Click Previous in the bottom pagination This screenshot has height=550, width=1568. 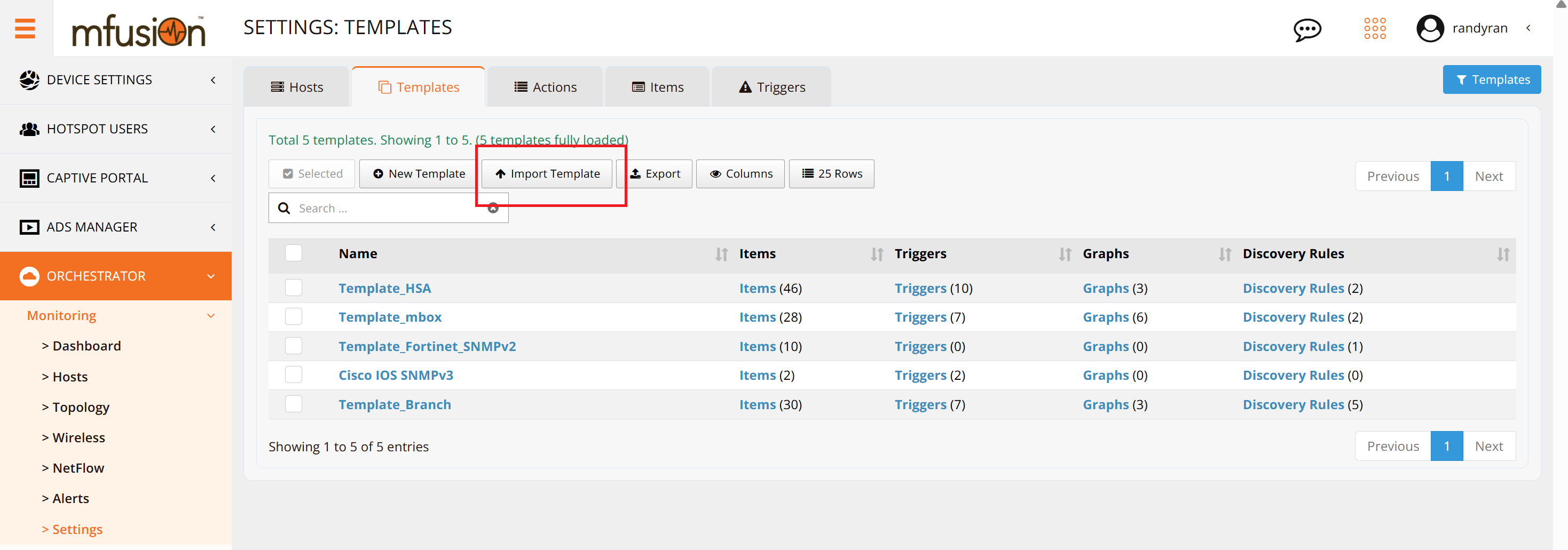(1393, 447)
